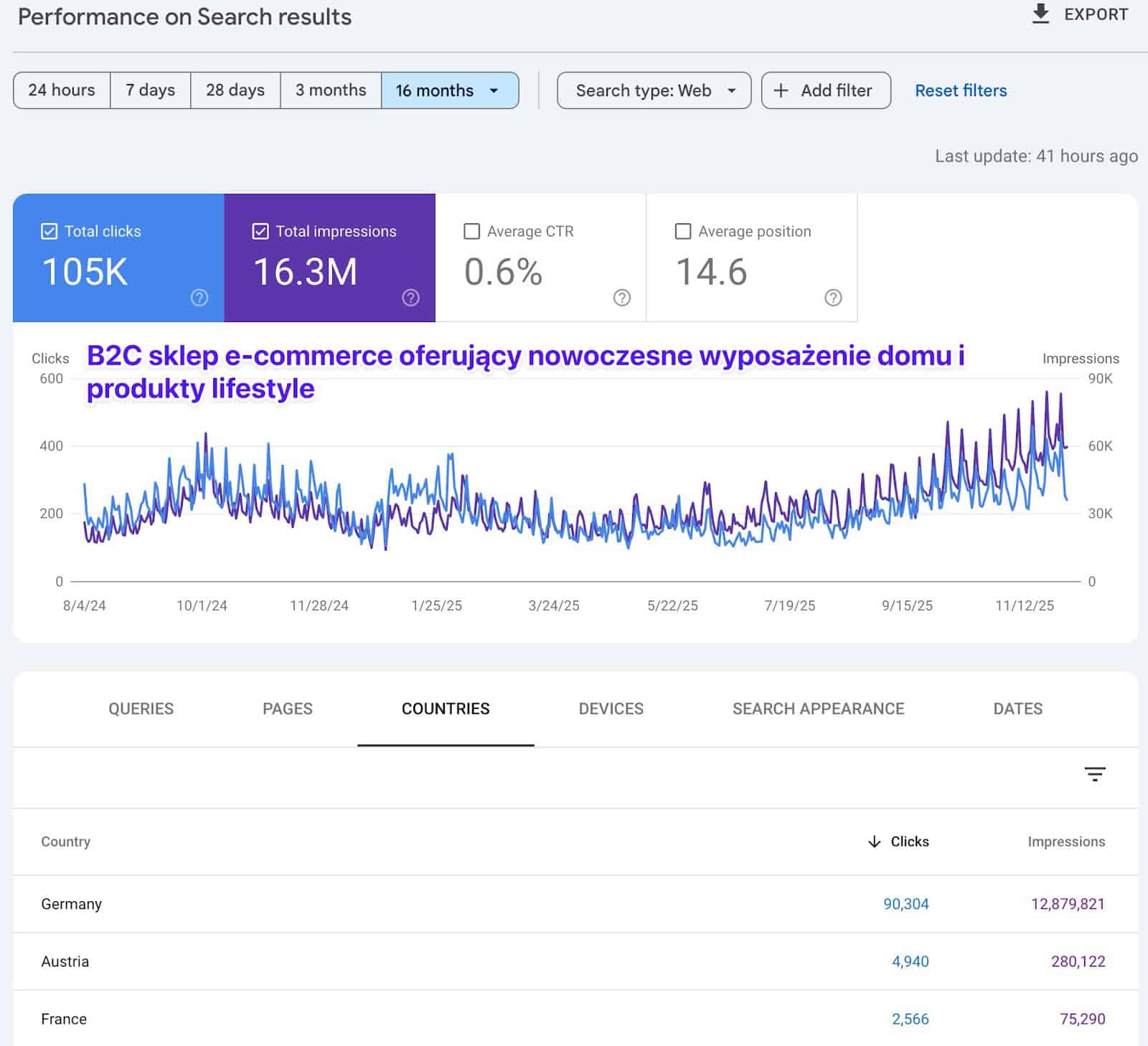
Task: Click the plus icon in Add filter
Action: 781,90
